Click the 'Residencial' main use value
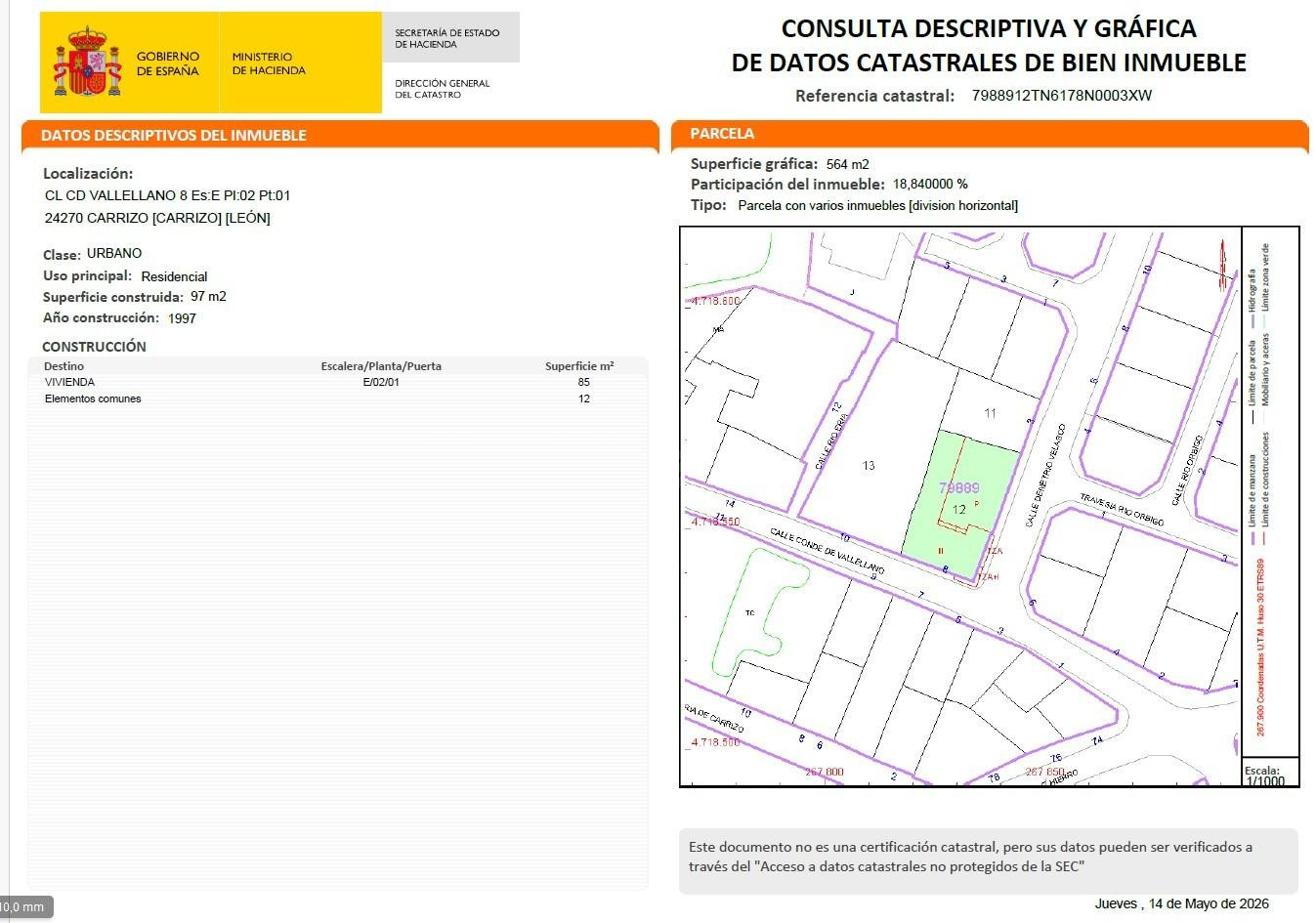 (x=174, y=276)
